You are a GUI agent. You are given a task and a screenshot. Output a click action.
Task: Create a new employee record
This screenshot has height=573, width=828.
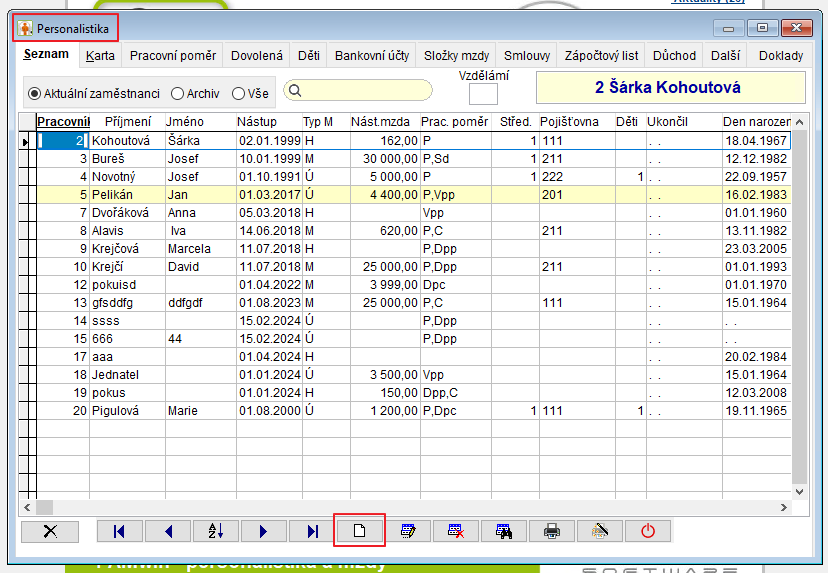point(360,531)
